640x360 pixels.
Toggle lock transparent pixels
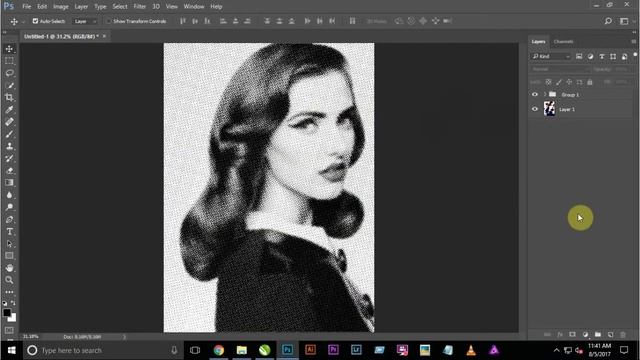pos(549,82)
